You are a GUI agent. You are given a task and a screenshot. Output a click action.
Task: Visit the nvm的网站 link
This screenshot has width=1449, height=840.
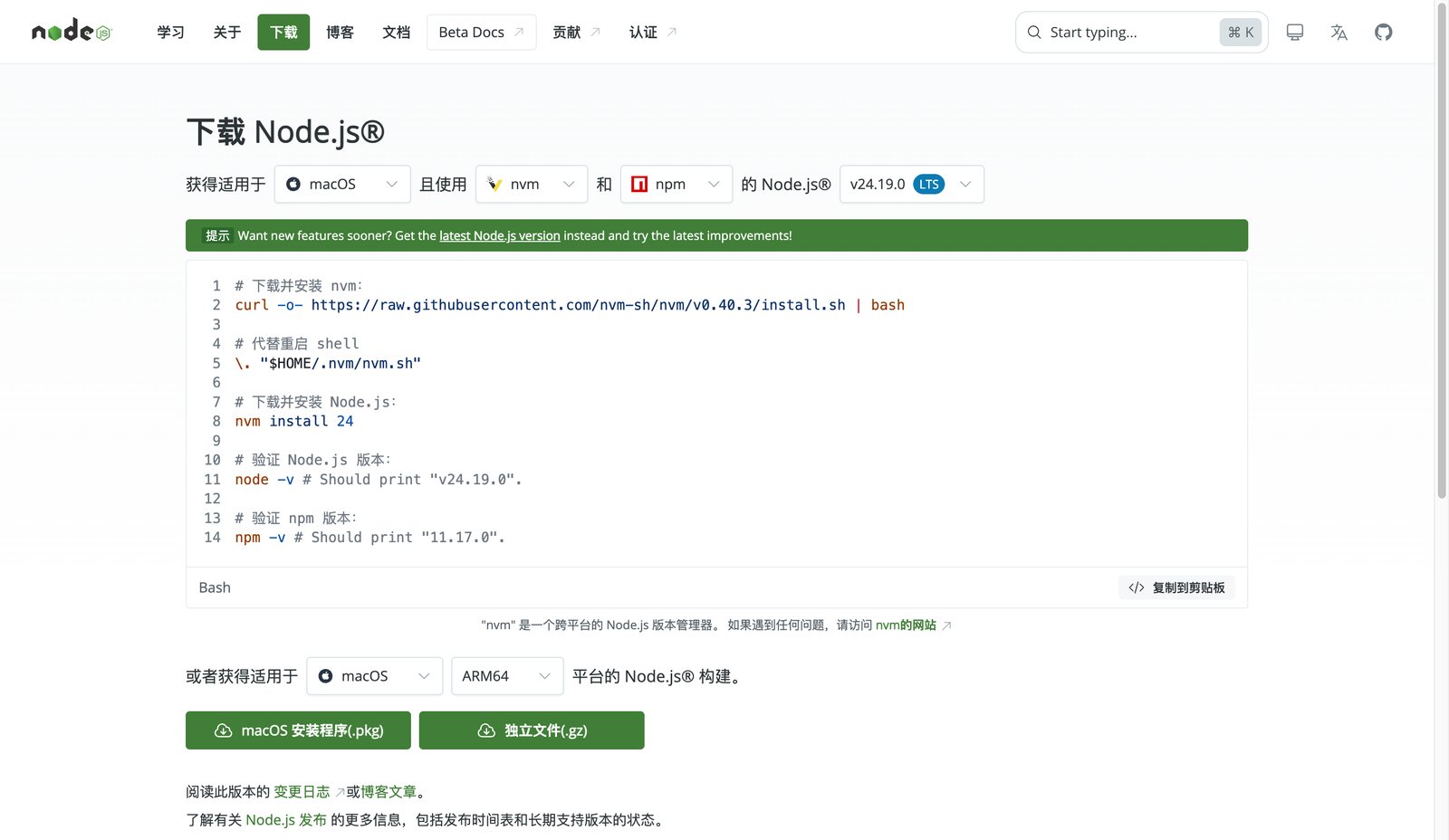[906, 625]
